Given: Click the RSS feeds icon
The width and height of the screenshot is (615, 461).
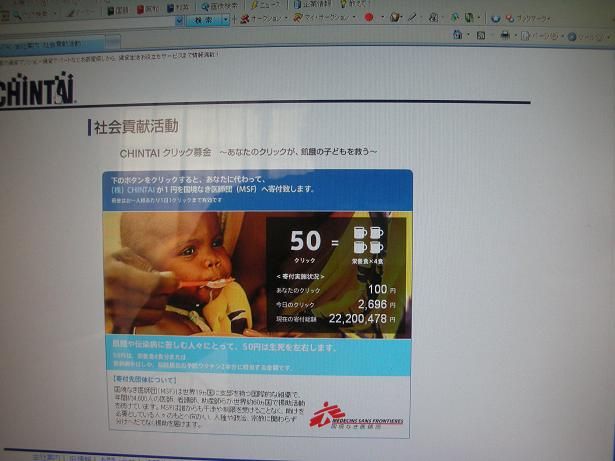Looking at the screenshot, I should coord(481,35).
